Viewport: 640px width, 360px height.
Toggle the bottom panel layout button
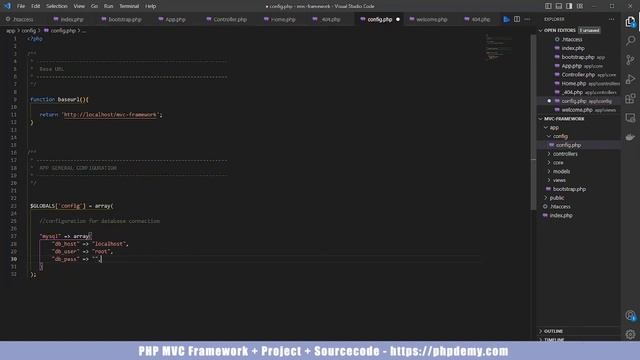559,6
